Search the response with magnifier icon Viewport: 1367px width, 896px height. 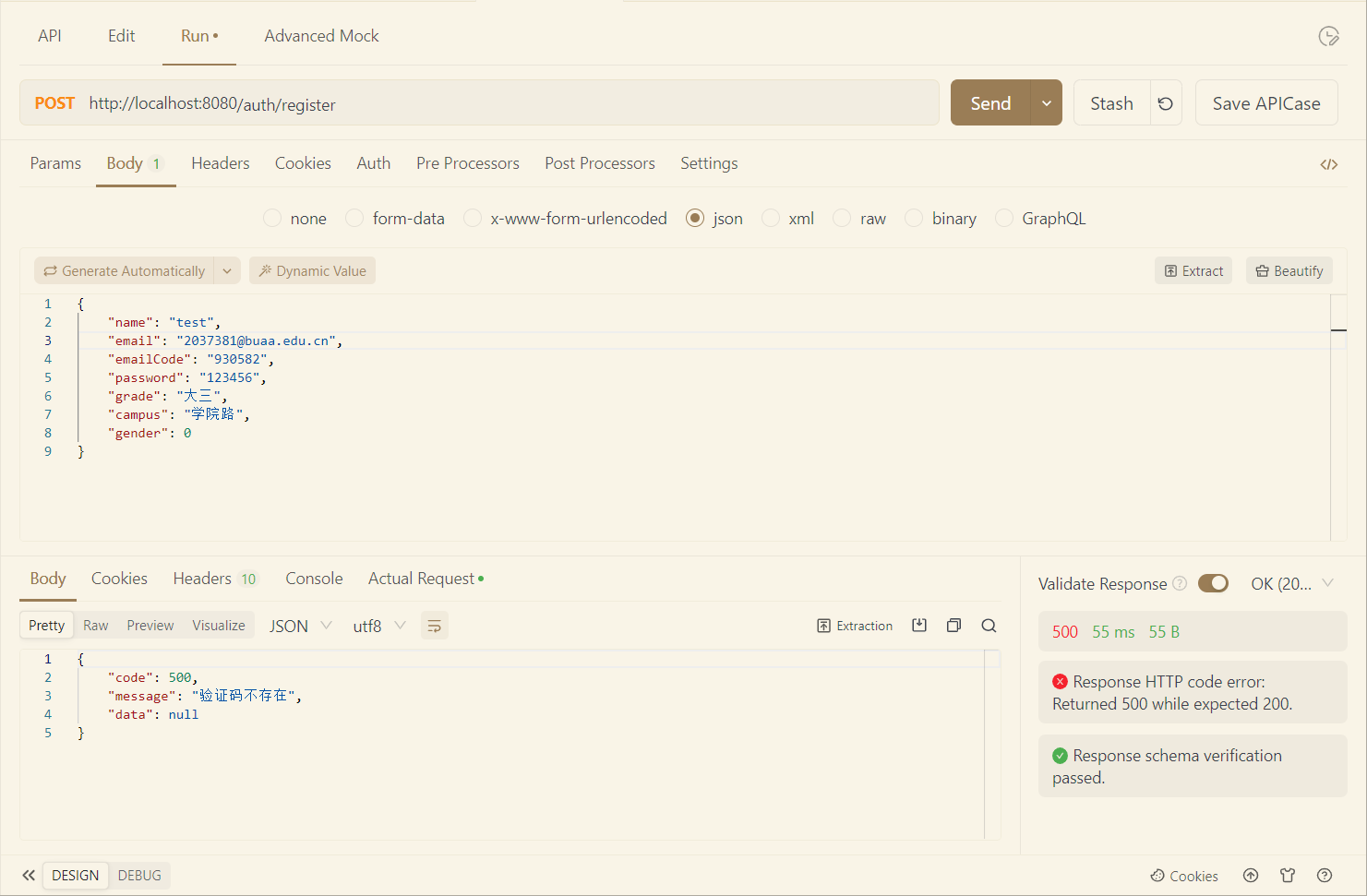tap(989, 625)
